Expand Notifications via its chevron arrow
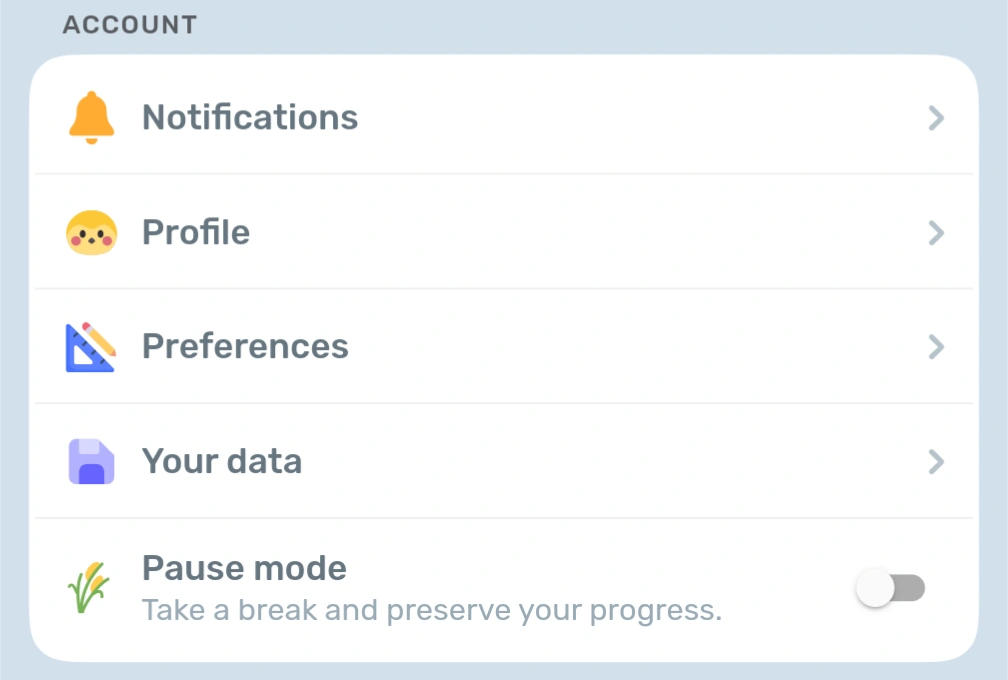1008x680 pixels. coord(936,117)
